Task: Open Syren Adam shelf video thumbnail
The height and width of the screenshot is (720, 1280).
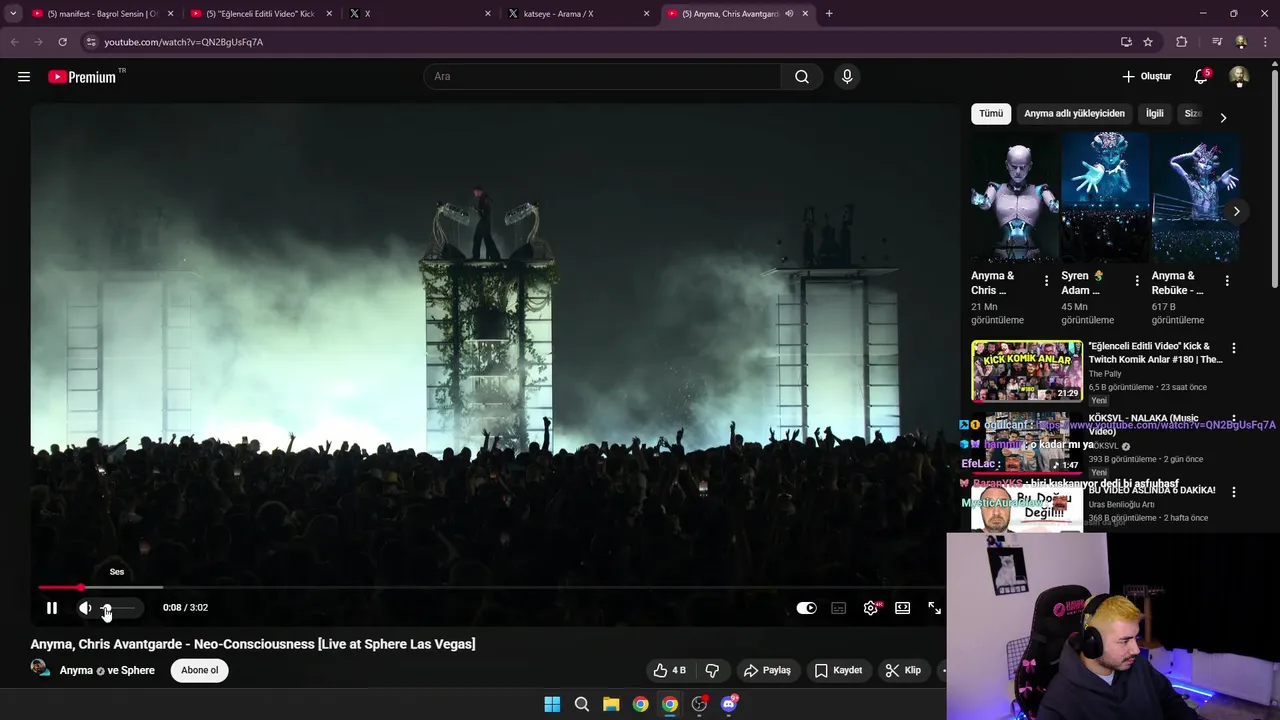Action: click(1105, 197)
